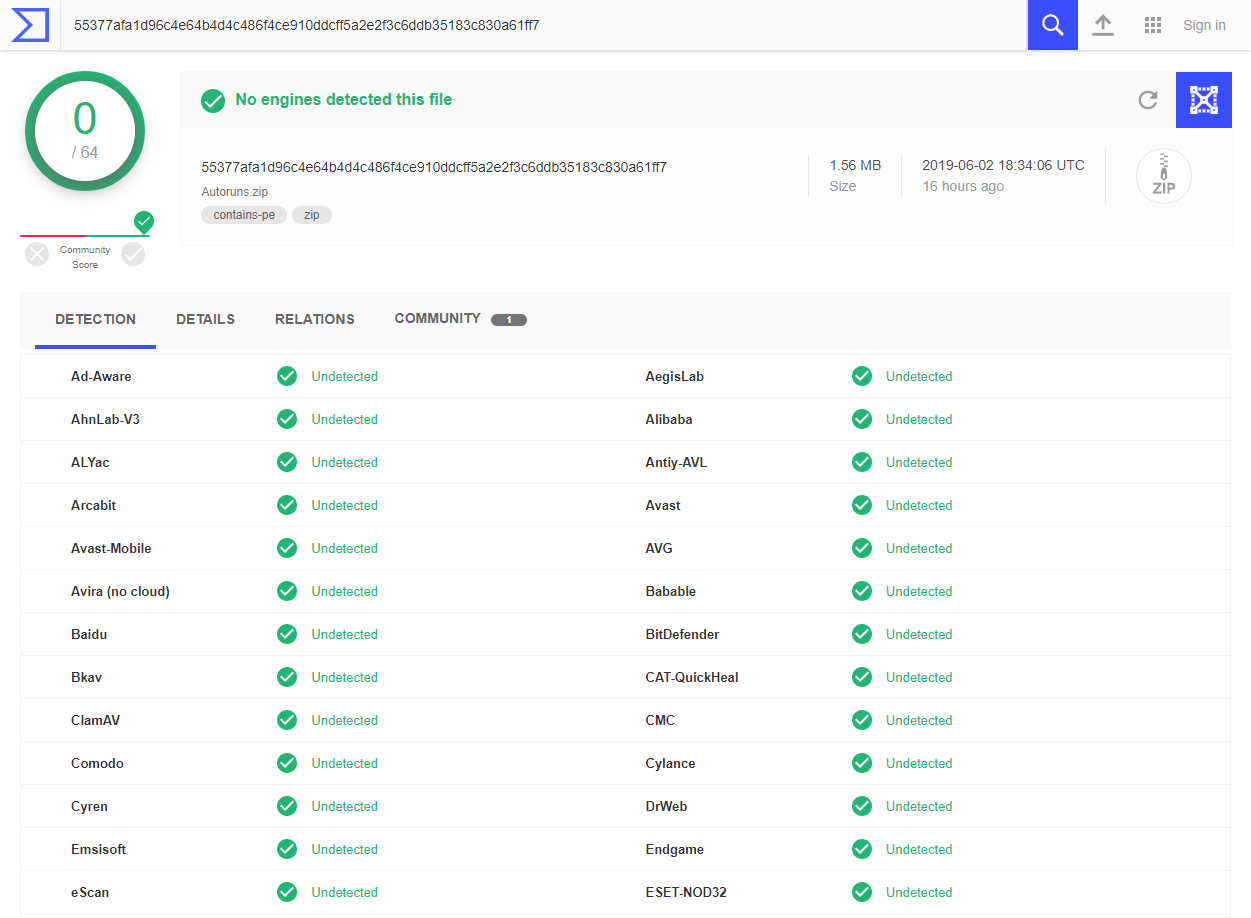Click the 'No engines detected this file' message
This screenshot has width=1251, height=918.
(x=344, y=99)
